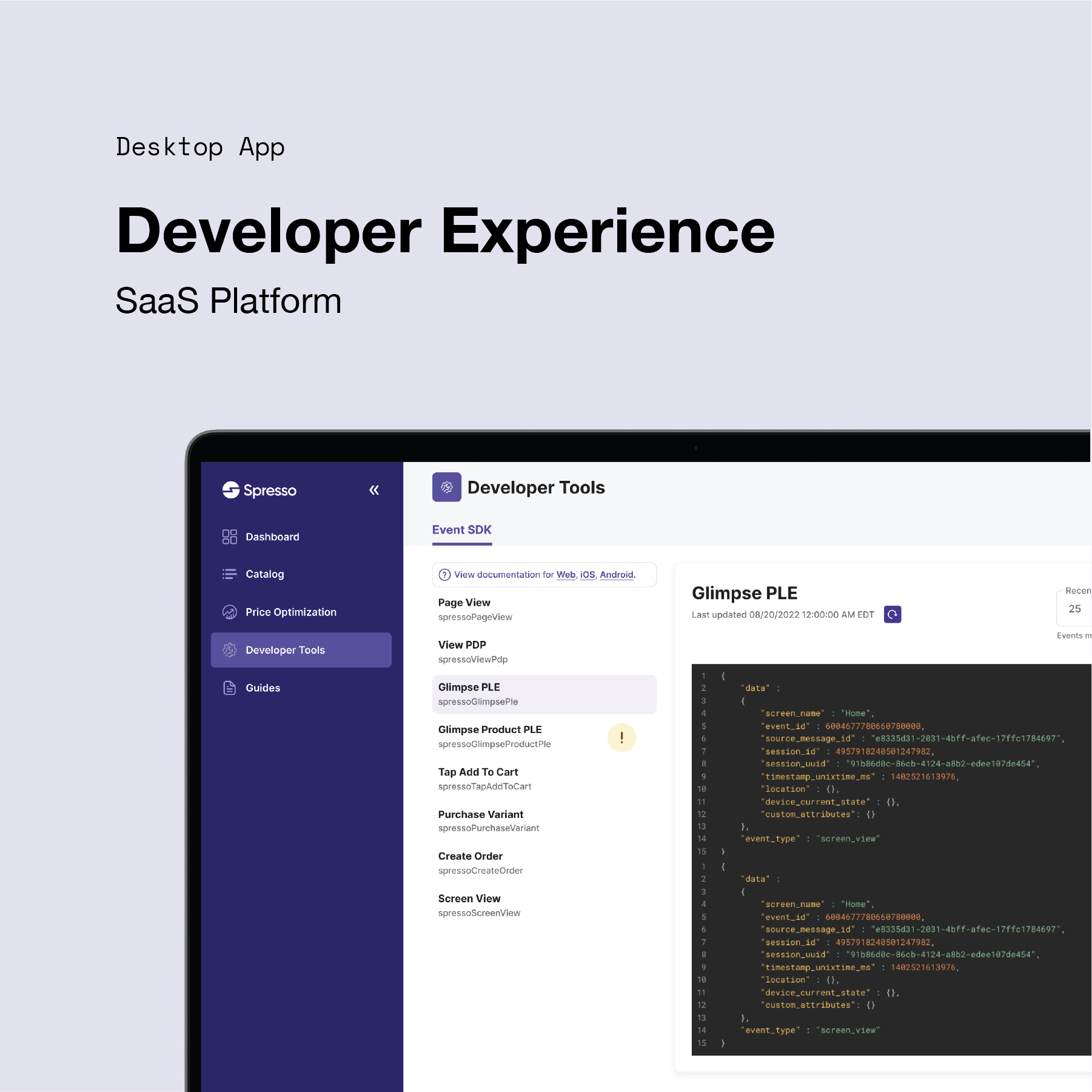Click the spressoTapAddToCart subtitle text
The height and width of the screenshot is (1092, 1092).
[x=484, y=786]
